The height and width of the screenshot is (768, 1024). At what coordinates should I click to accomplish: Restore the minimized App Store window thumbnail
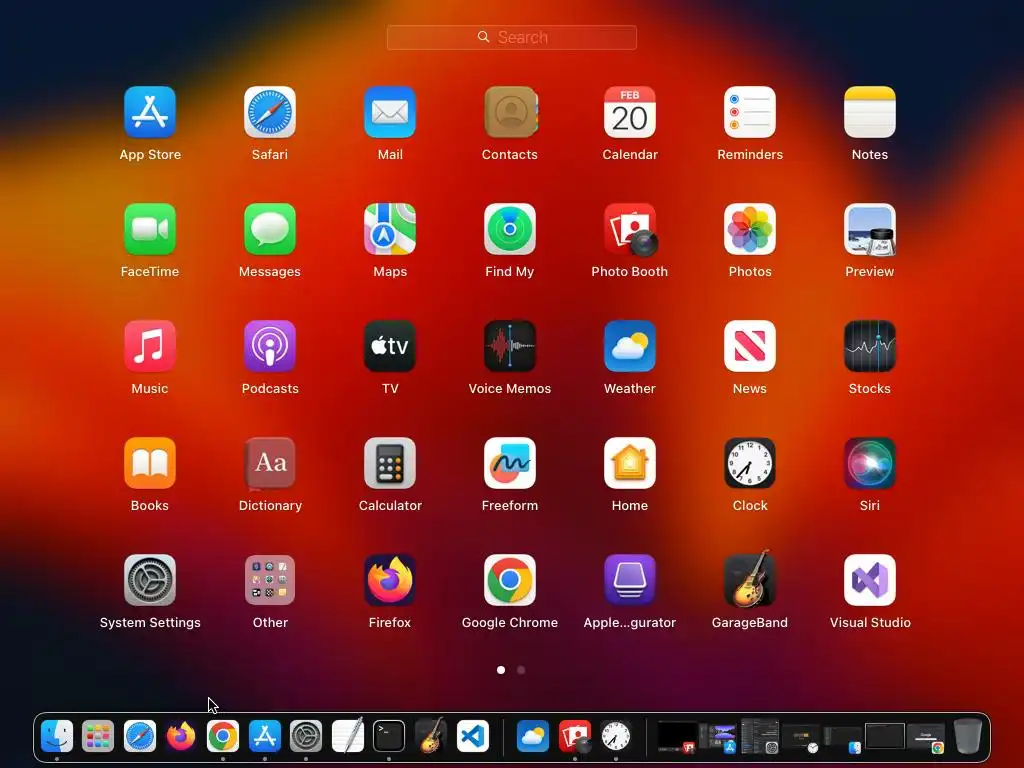tap(718, 737)
